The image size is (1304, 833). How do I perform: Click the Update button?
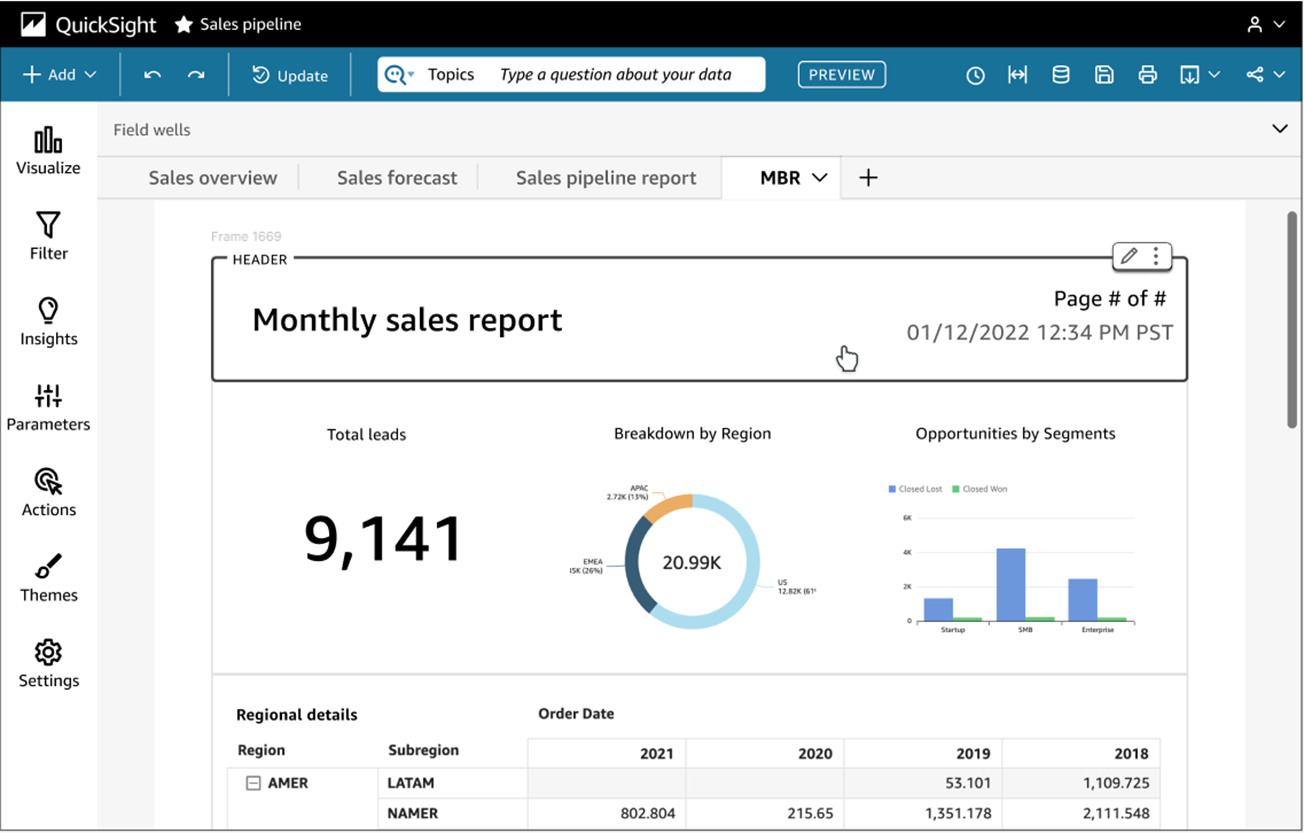click(290, 75)
